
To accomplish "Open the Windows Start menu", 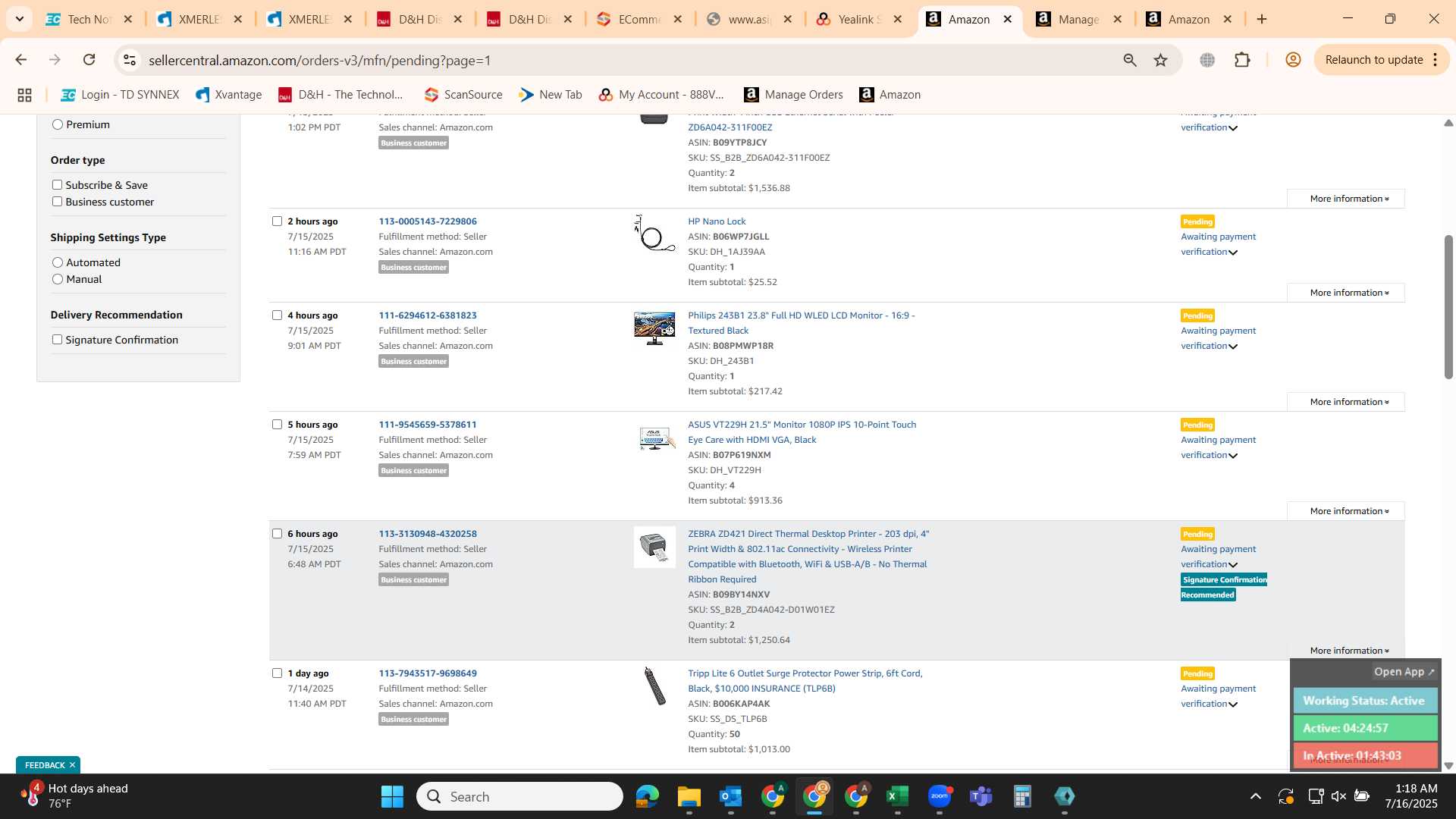I will pos(392,796).
